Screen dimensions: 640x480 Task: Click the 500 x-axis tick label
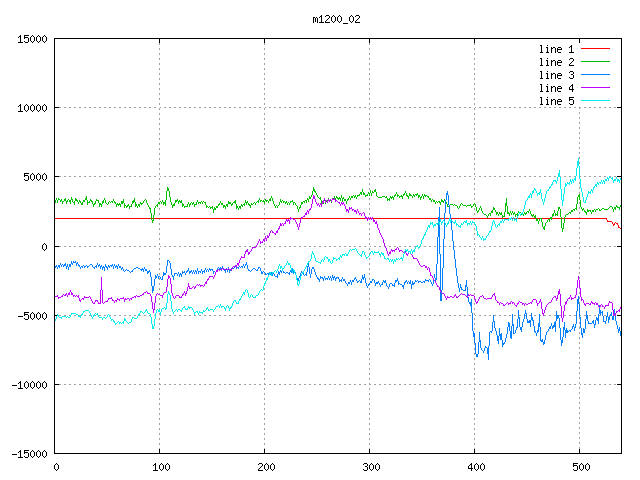click(x=579, y=466)
